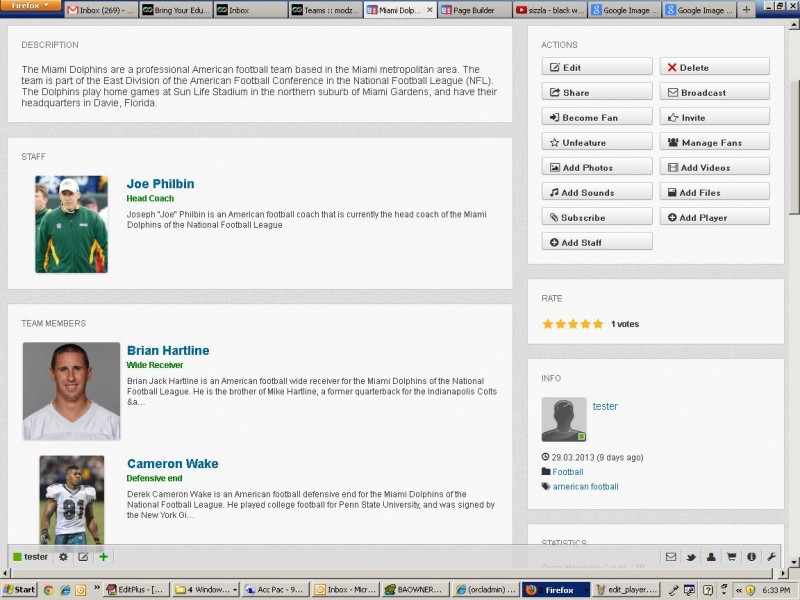Click the Become Fan button

(597, 117)
